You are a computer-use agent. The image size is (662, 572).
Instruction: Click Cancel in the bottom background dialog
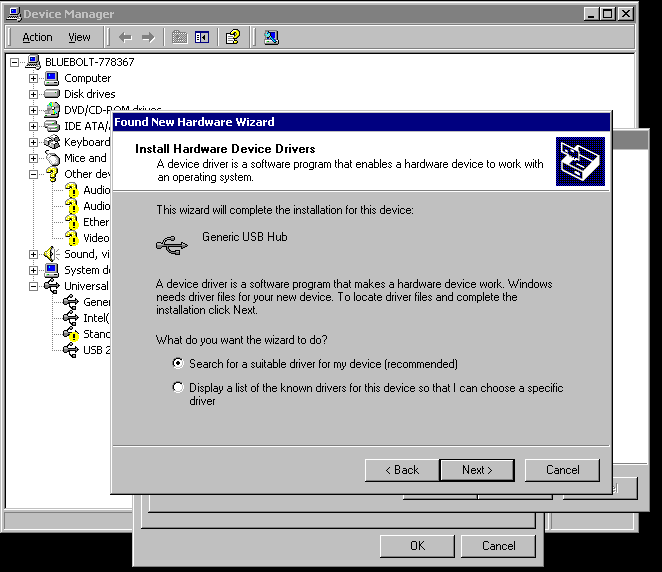click(x=499, y=546)
